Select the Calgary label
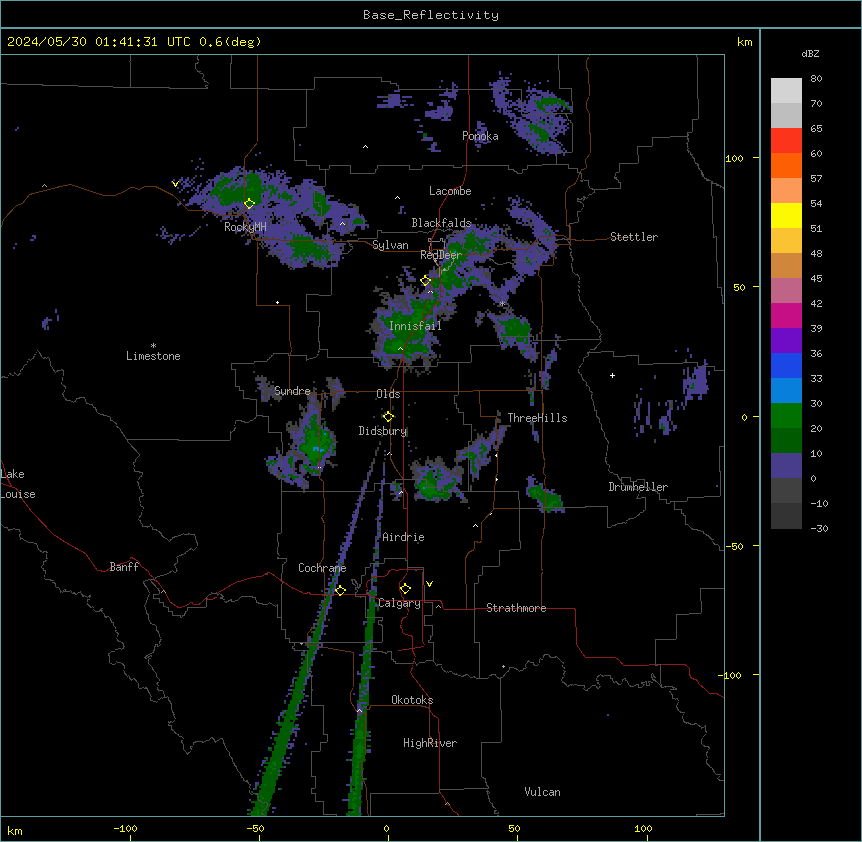862x842 pixels. [399, 603]
